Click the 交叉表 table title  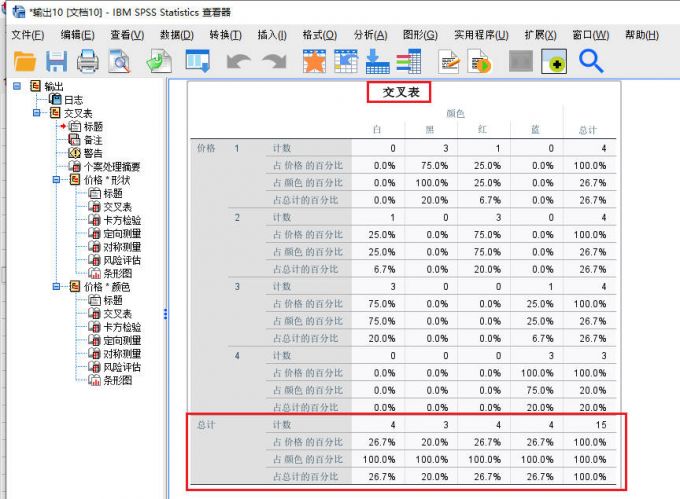401,92
